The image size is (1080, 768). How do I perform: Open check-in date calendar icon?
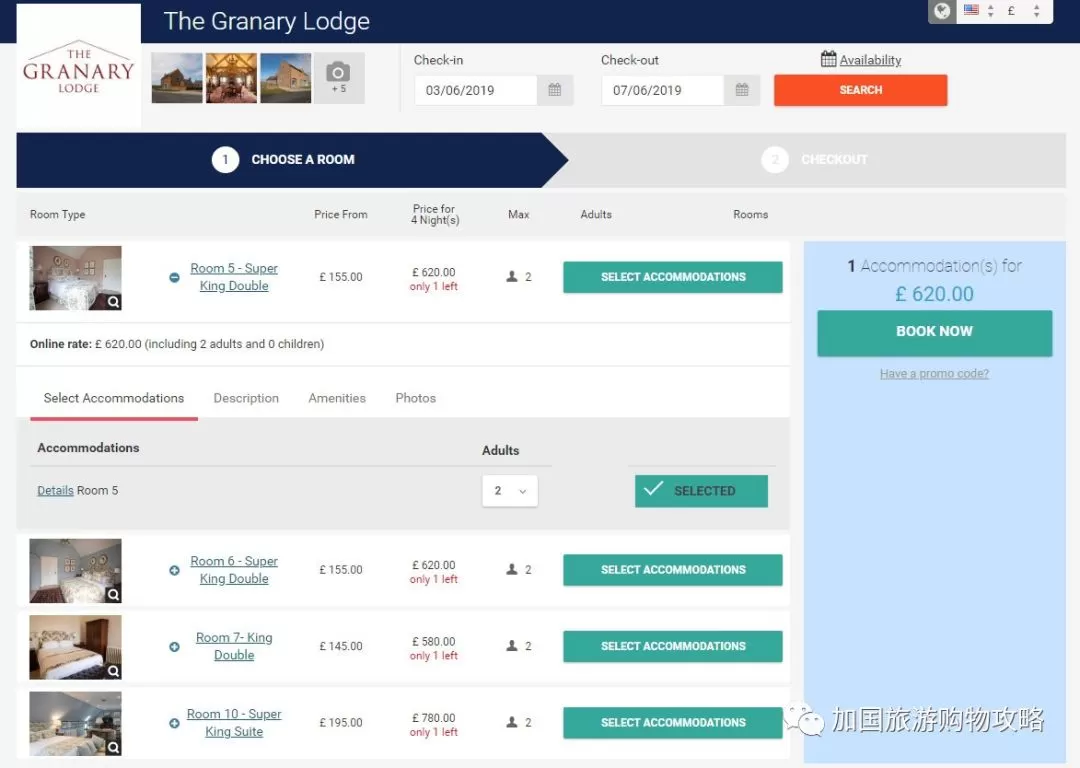coord(554,90)
